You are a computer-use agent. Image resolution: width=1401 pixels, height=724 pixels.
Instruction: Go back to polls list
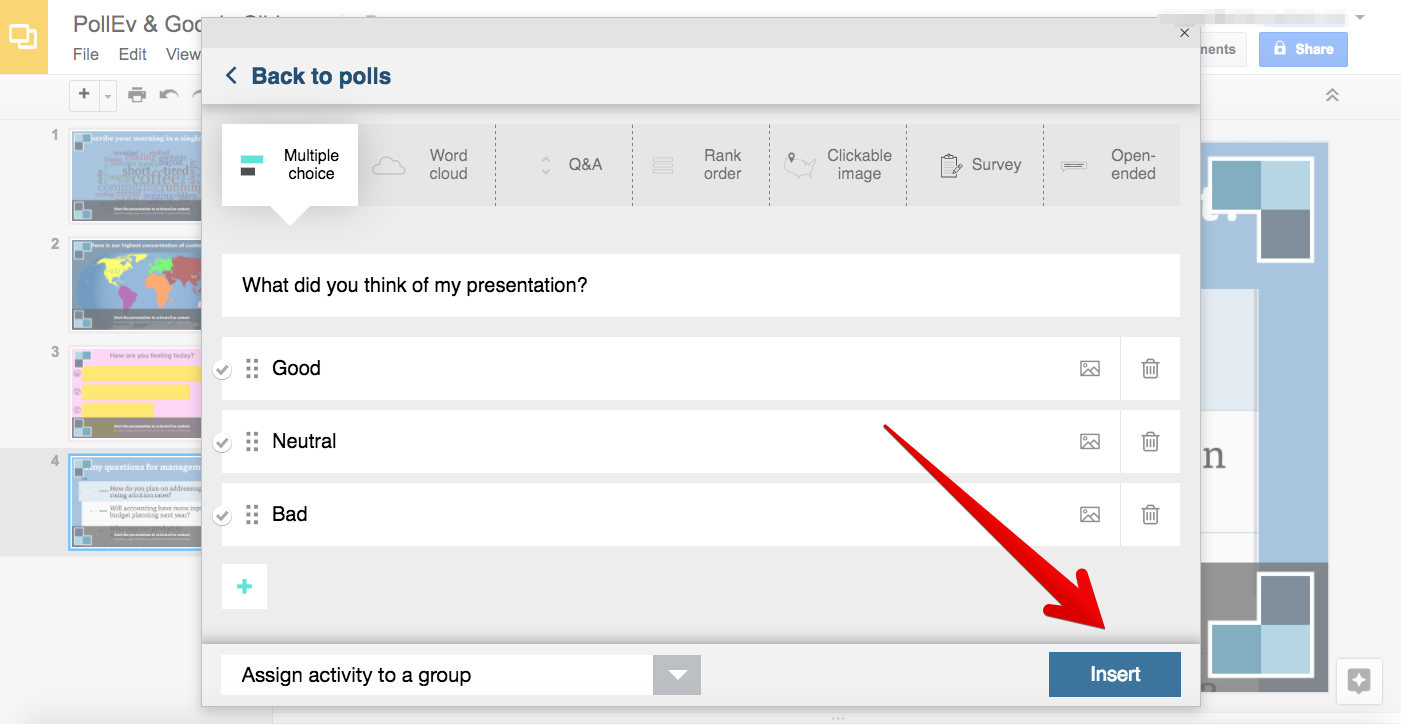tap(306, 75)
